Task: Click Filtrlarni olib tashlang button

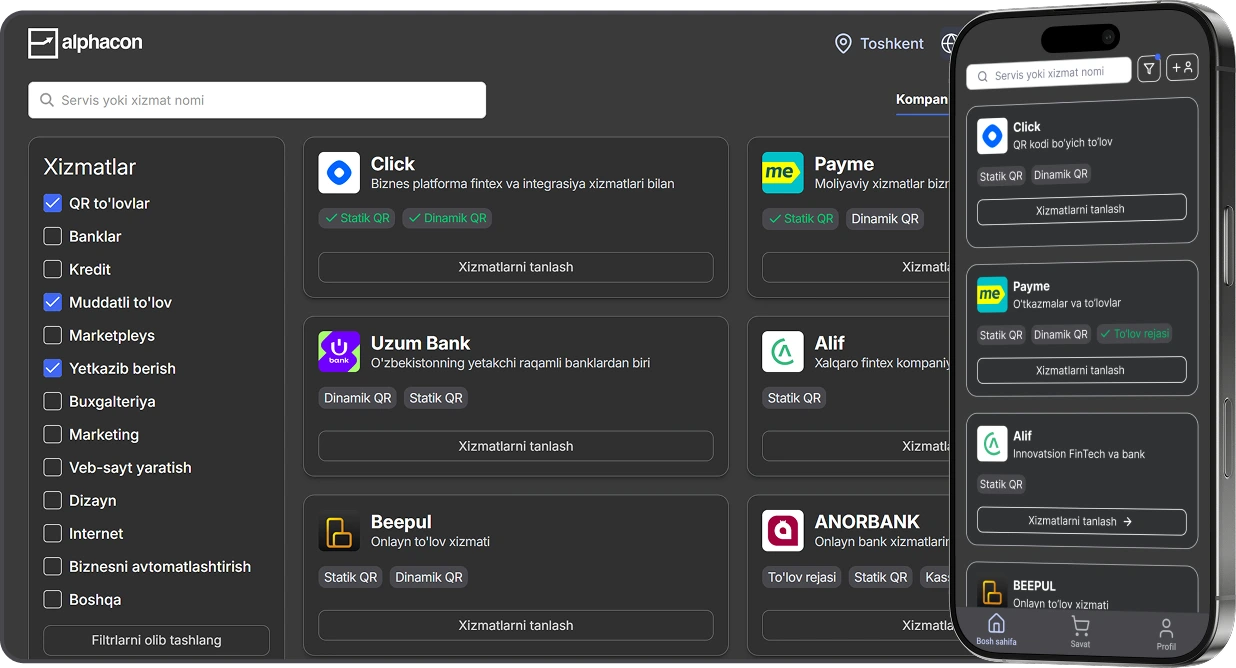Action: [156, 640]
